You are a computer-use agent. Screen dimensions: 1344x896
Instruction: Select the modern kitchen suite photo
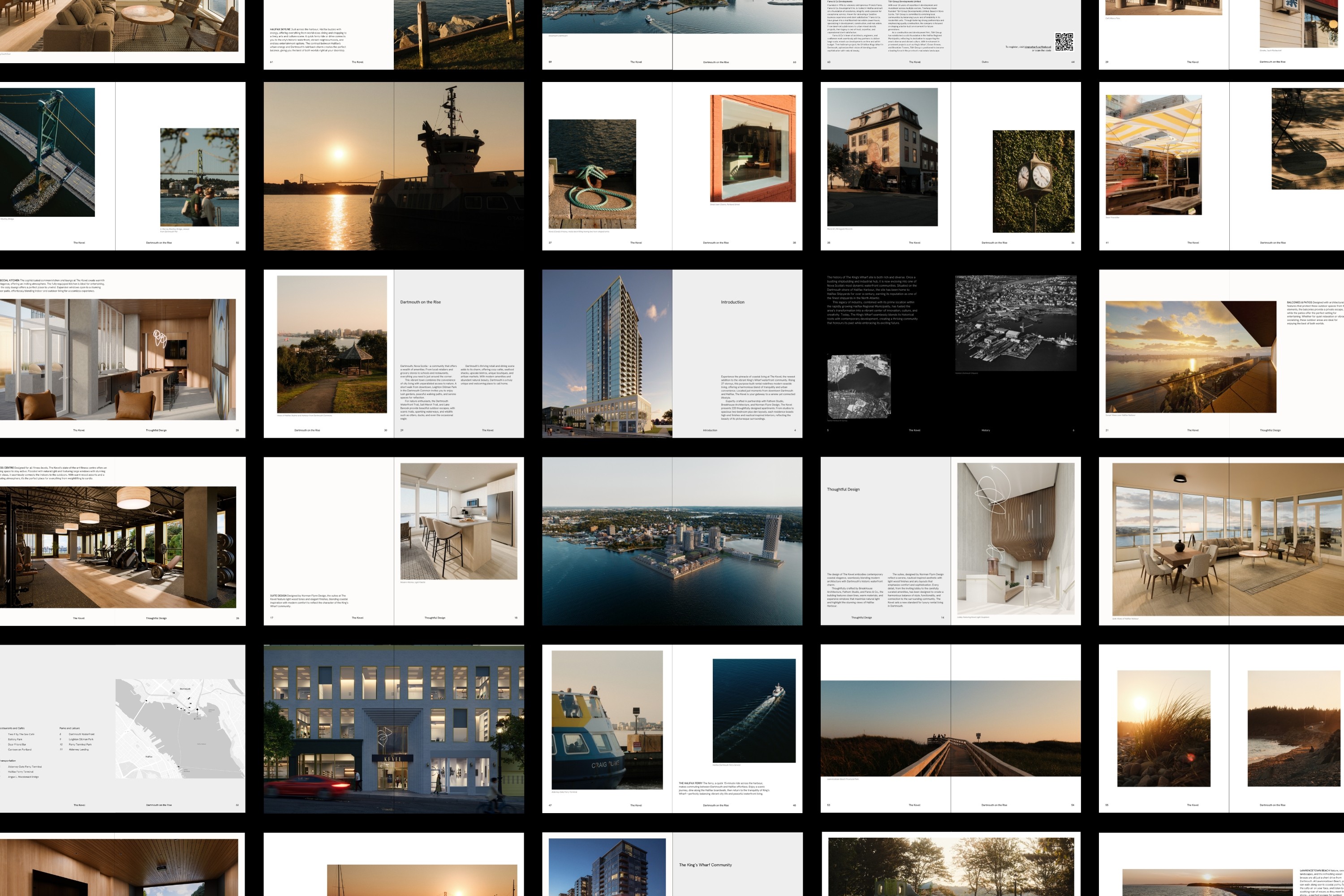(458, 521)
